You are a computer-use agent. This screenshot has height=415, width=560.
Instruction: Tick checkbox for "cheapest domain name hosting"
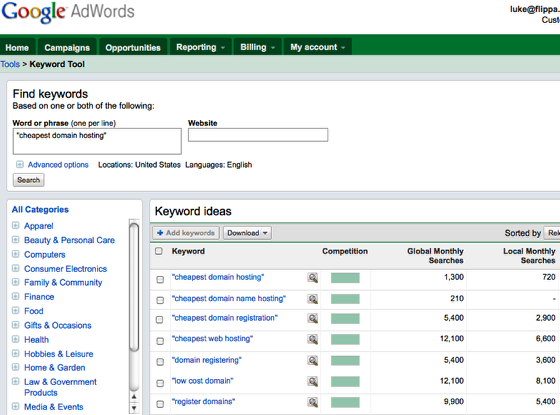(160, 300)
